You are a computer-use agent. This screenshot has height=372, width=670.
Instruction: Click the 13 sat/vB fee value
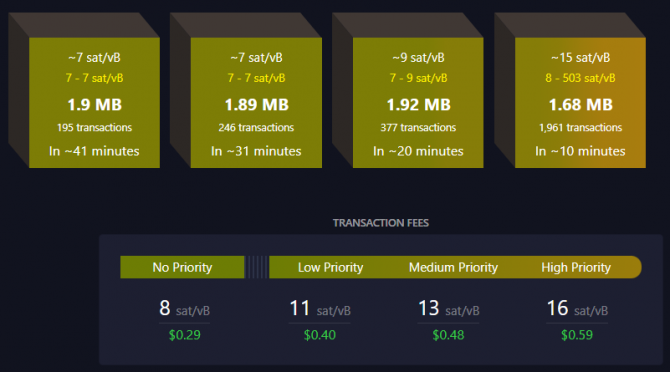coord(448,308)
